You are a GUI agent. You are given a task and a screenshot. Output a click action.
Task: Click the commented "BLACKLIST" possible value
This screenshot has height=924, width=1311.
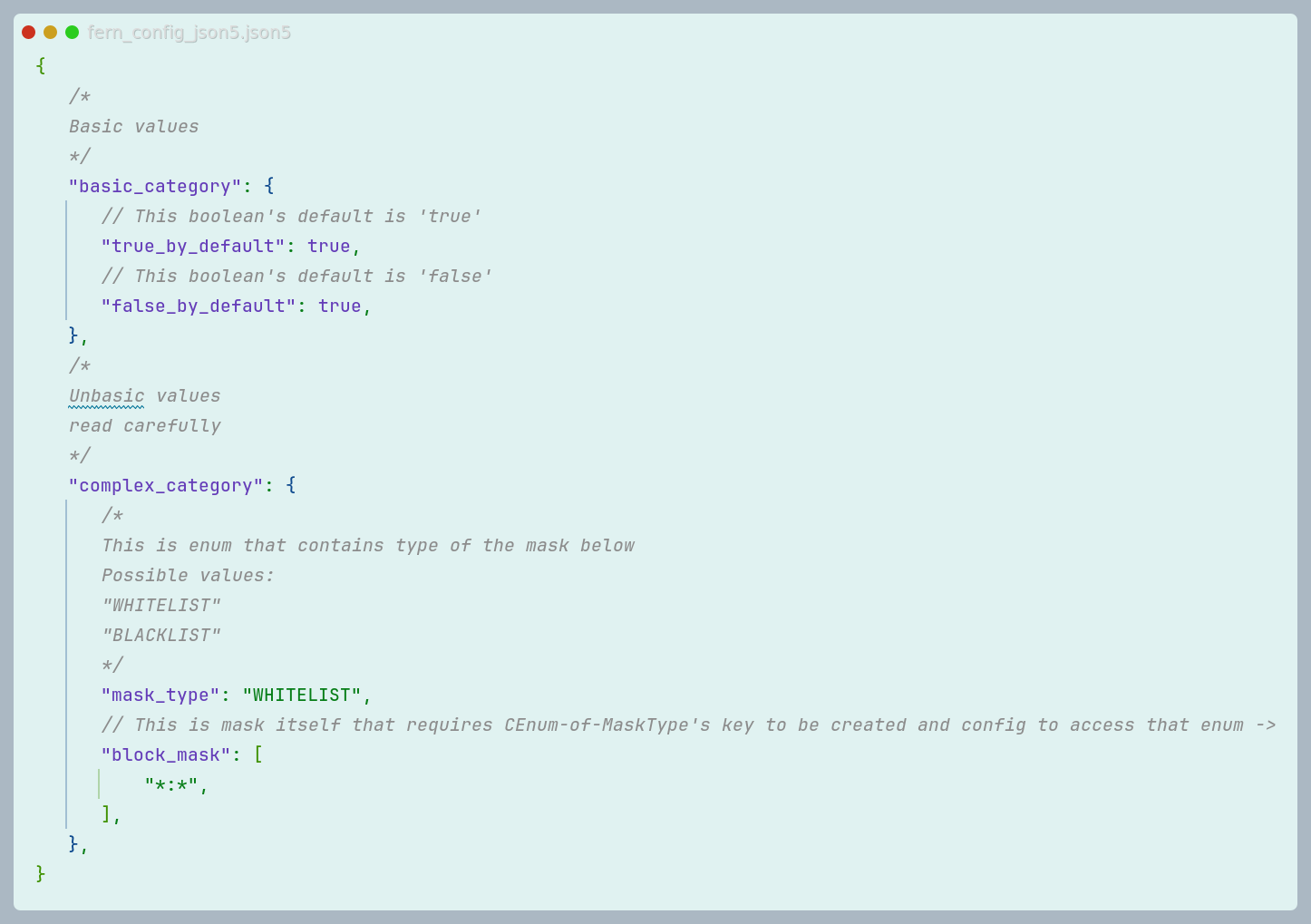click(161, 635)
